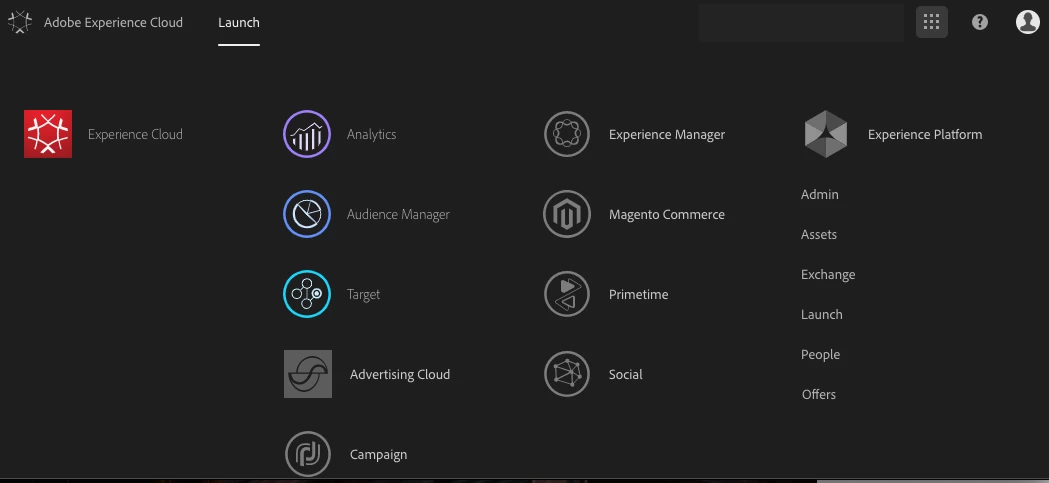Open the Target solution link
This screenshot has height=483, width=1049.
pos(363,294)
